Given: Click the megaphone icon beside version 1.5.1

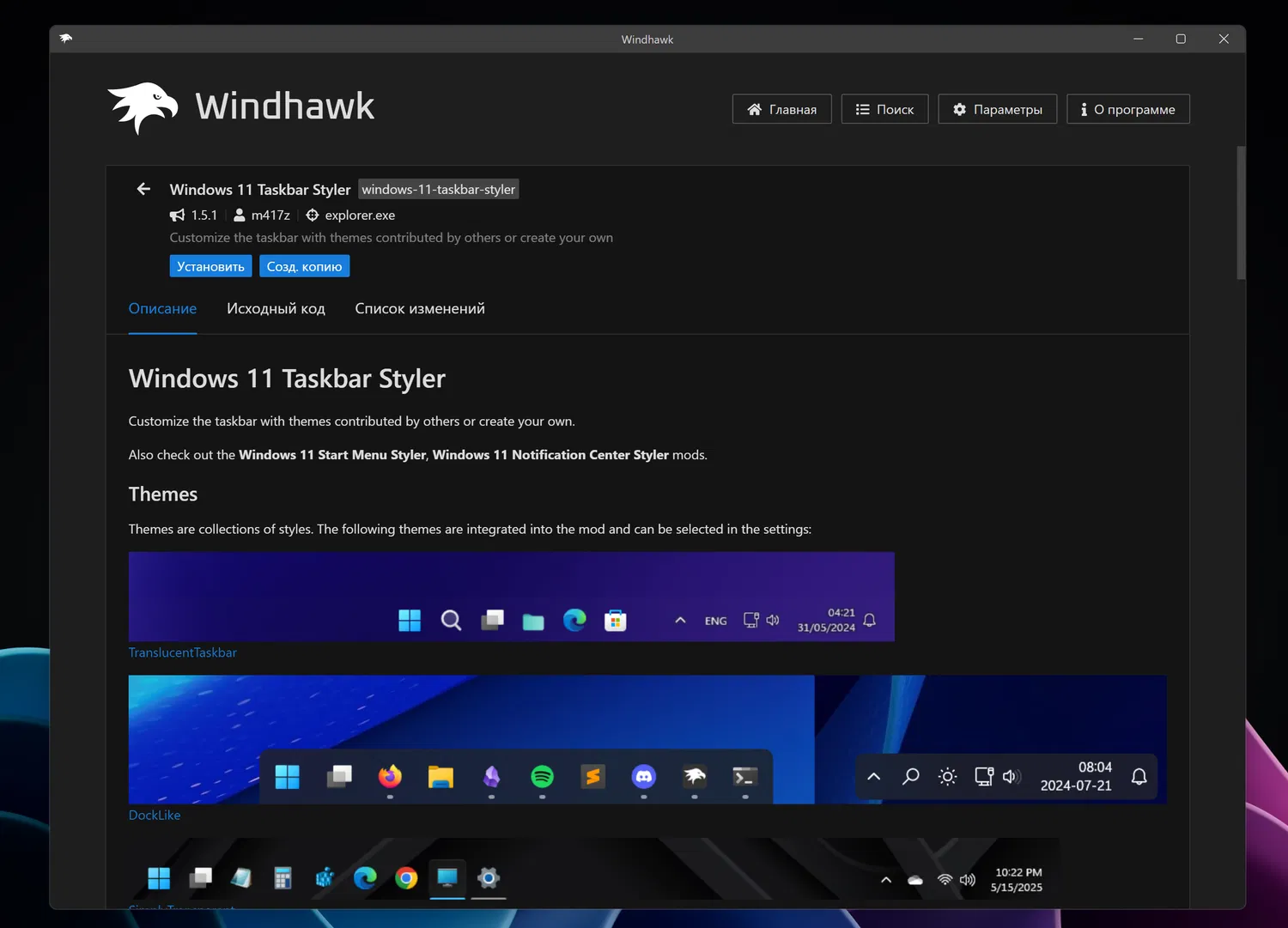Looking at the screenshot, I should (x=178, y=215).
